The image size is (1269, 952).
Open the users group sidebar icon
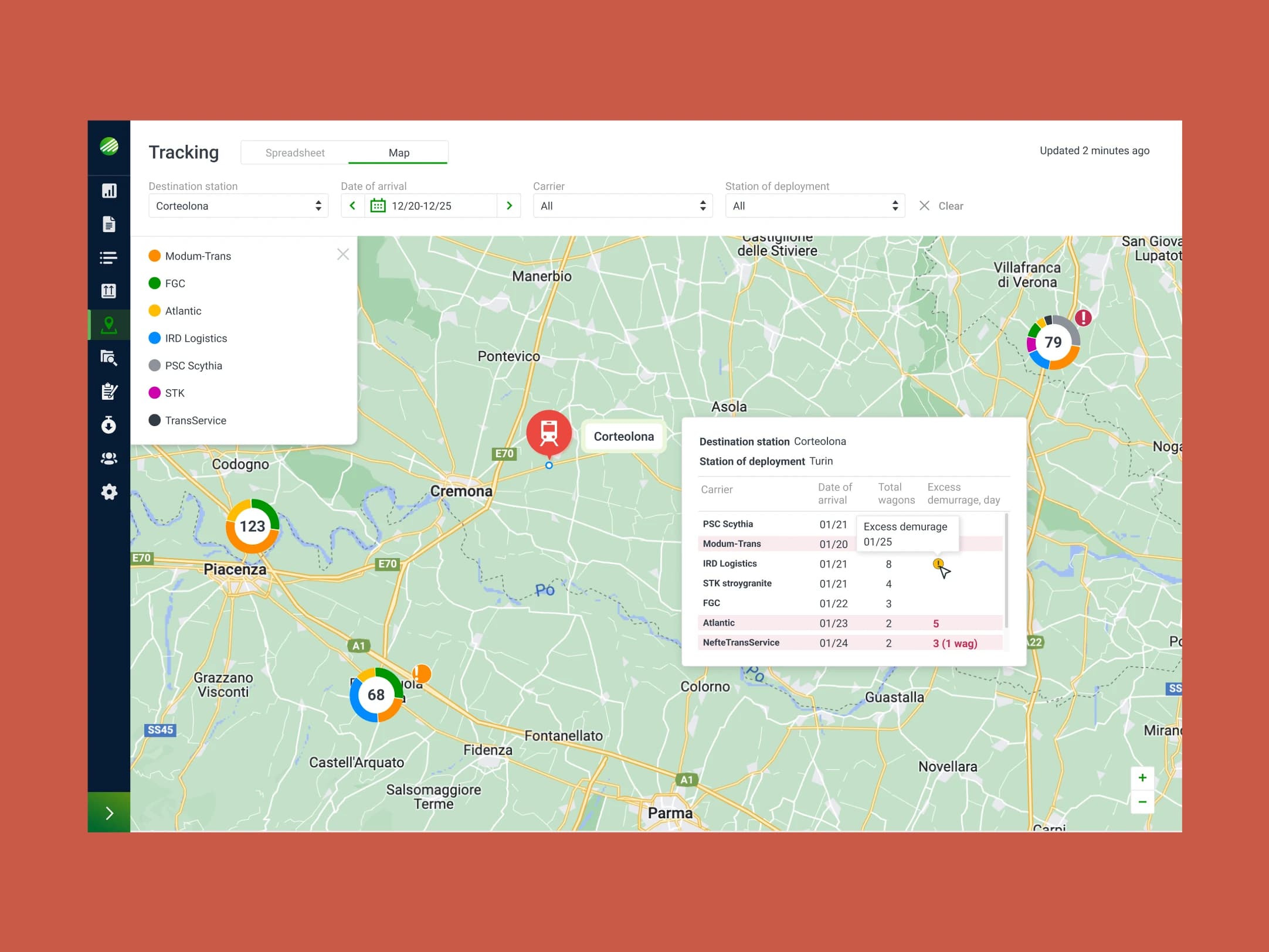[109, 458]
